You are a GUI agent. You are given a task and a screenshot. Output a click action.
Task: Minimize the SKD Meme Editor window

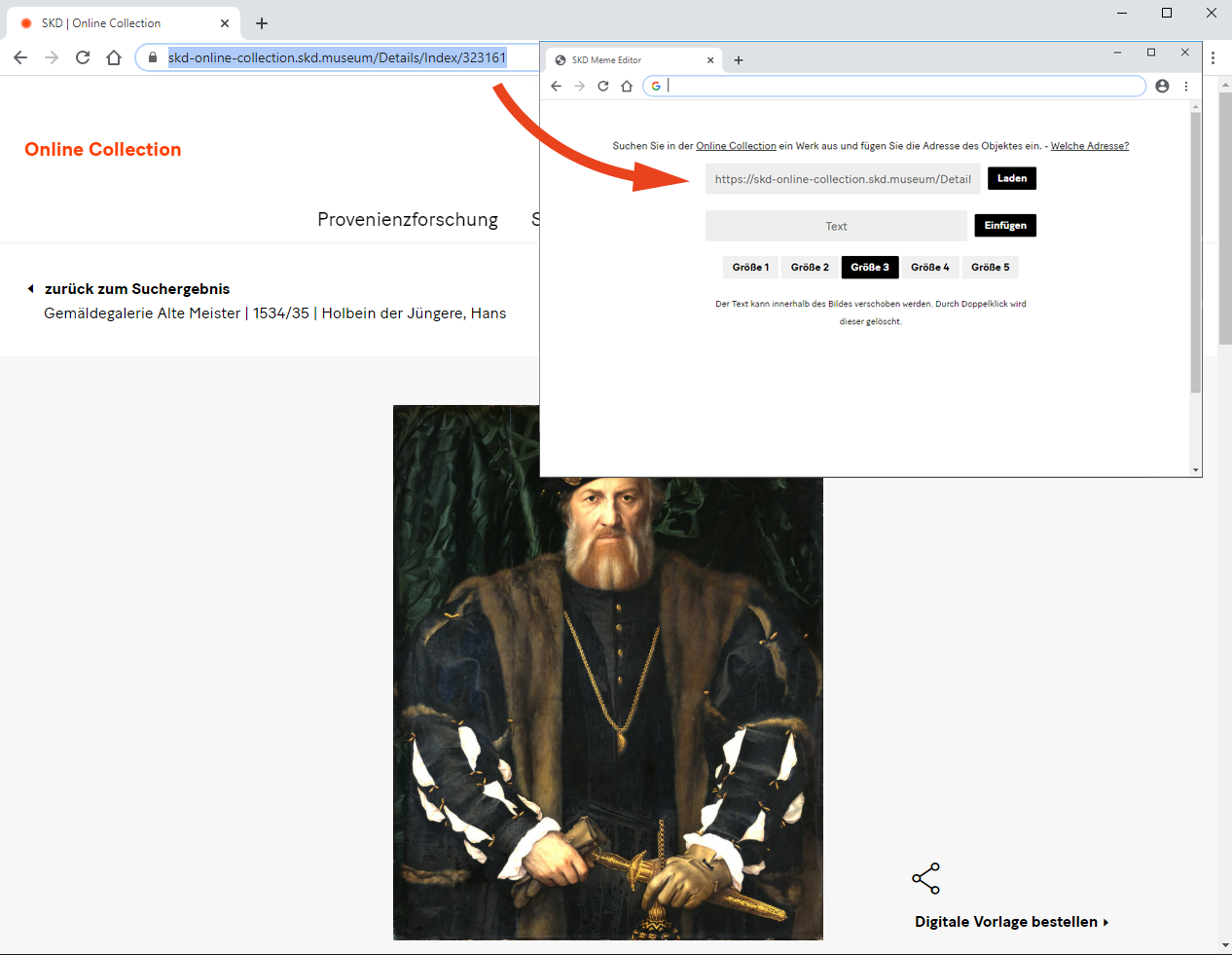tap(1117, 53)
